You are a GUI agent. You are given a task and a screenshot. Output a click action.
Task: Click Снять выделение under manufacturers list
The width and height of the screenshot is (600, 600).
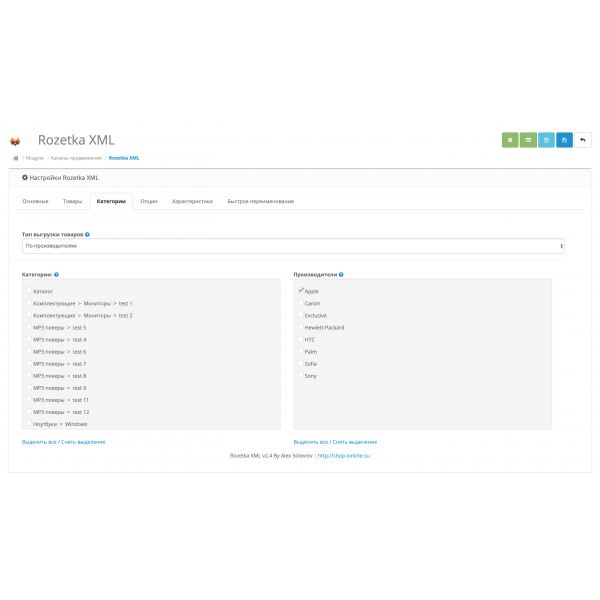click(355, 442)
